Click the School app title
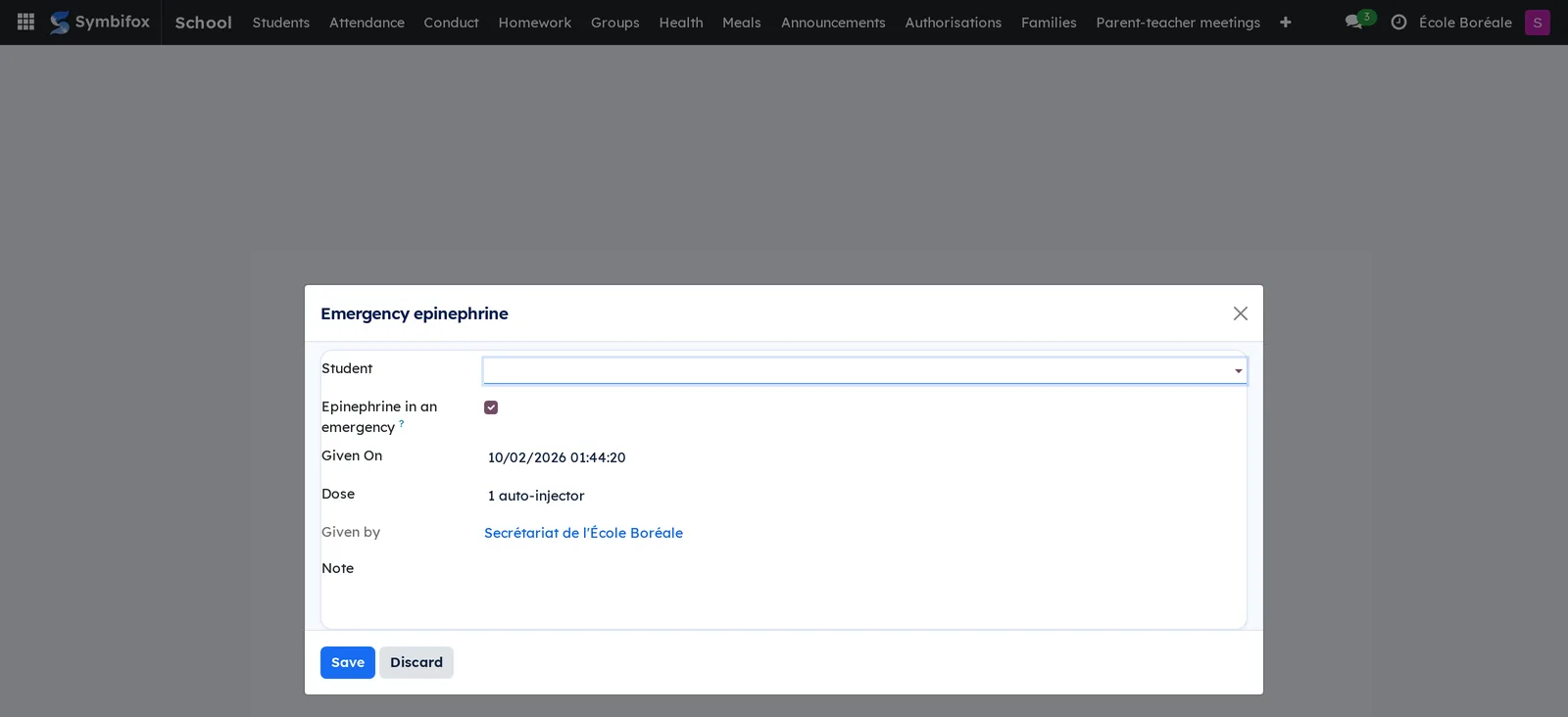Image resolution: width=1568 pixels, height=717 pixels. (204, 23)
